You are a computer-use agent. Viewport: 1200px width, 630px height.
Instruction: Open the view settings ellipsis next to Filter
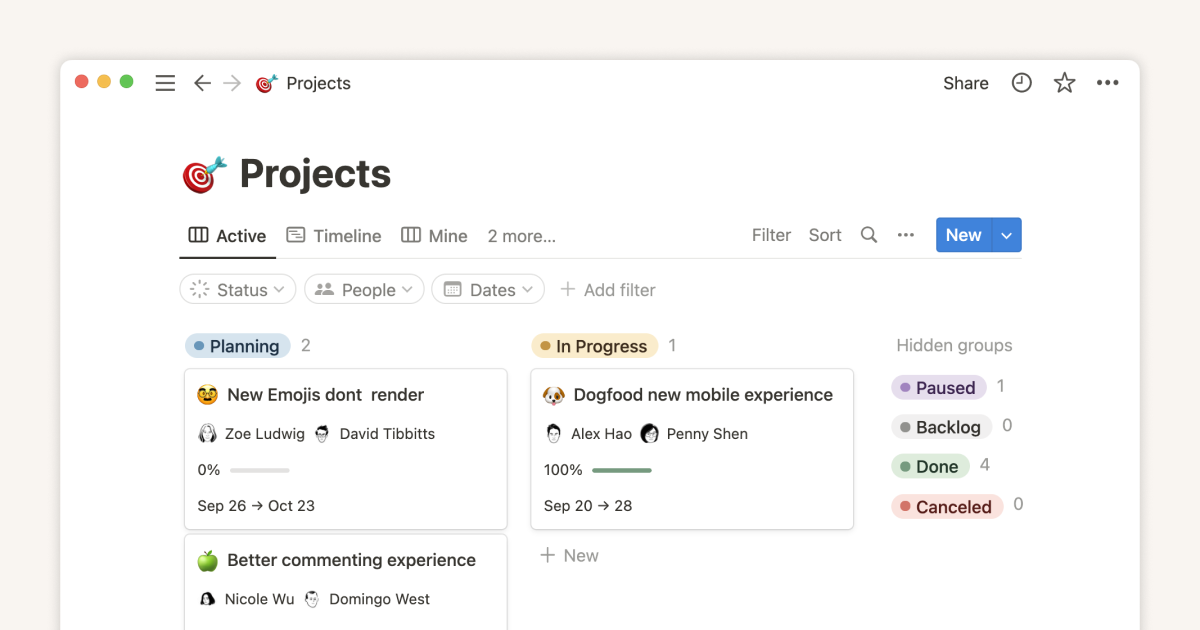(x=905, y=235)
